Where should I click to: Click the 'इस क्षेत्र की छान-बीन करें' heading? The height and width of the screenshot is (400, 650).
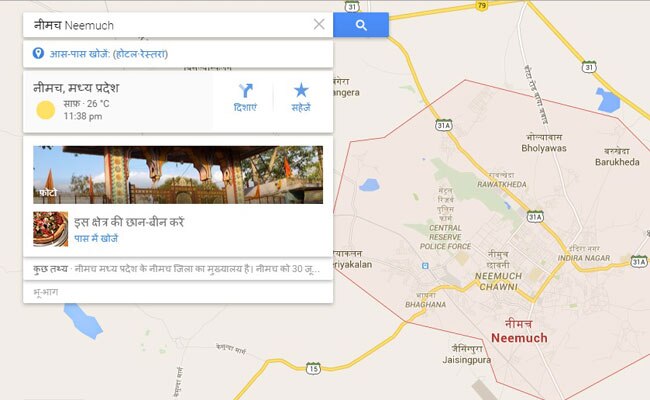pyautogui.click(x=129, y=222)
